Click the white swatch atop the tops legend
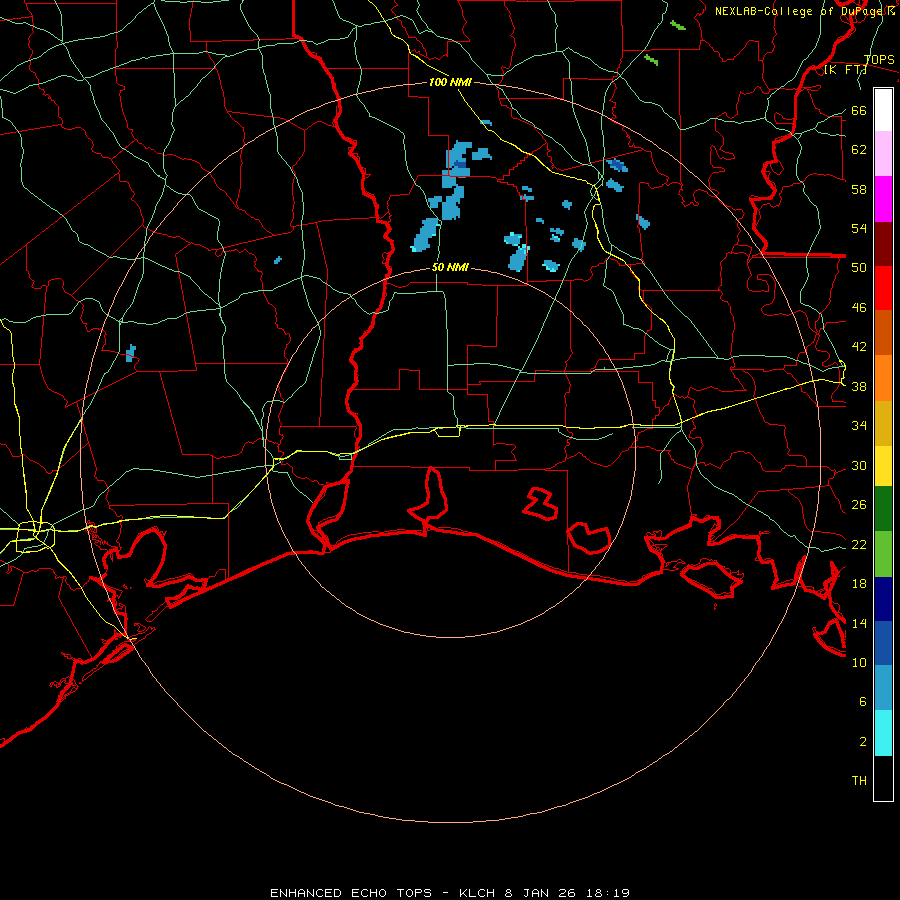 coord(883,110)
